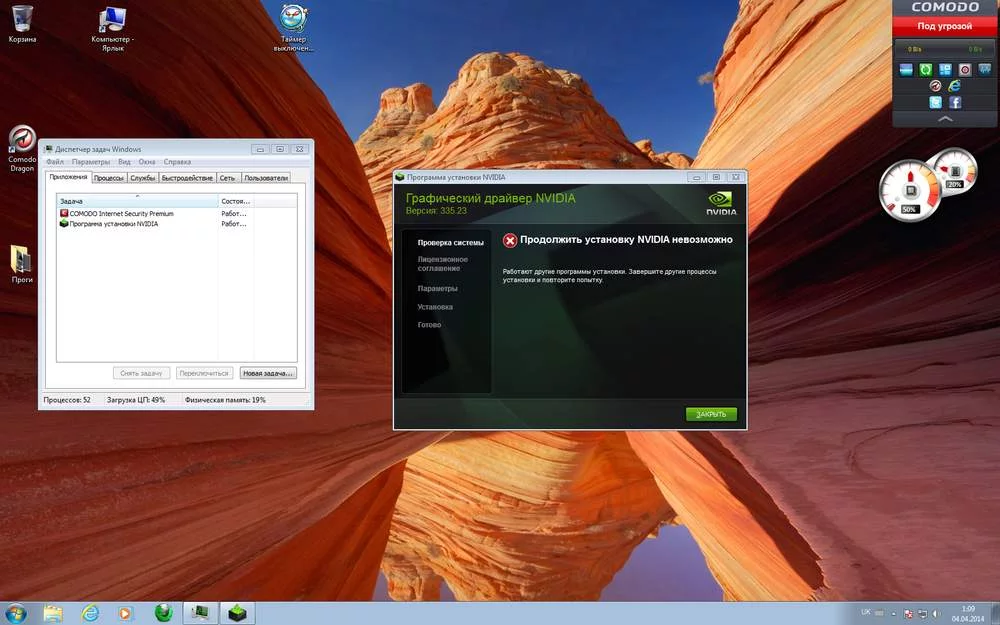Screen dimensions: 1000x625
Task: Launch Comodo Dragon from COMODO widget
Action: pos(936,85)
